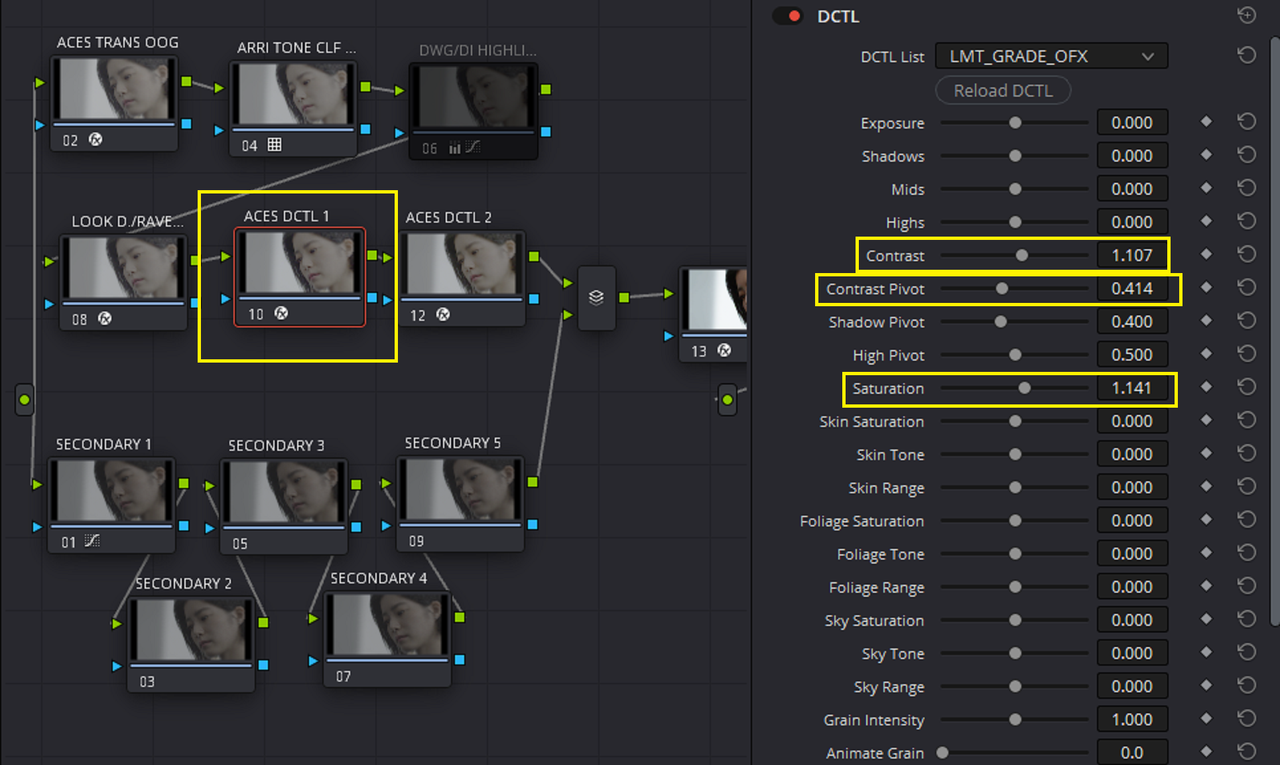This screenshot has width=1280, height=765.
Task: Select the disabled DWG/DI HIGHLI node
Action: (473, 110)
